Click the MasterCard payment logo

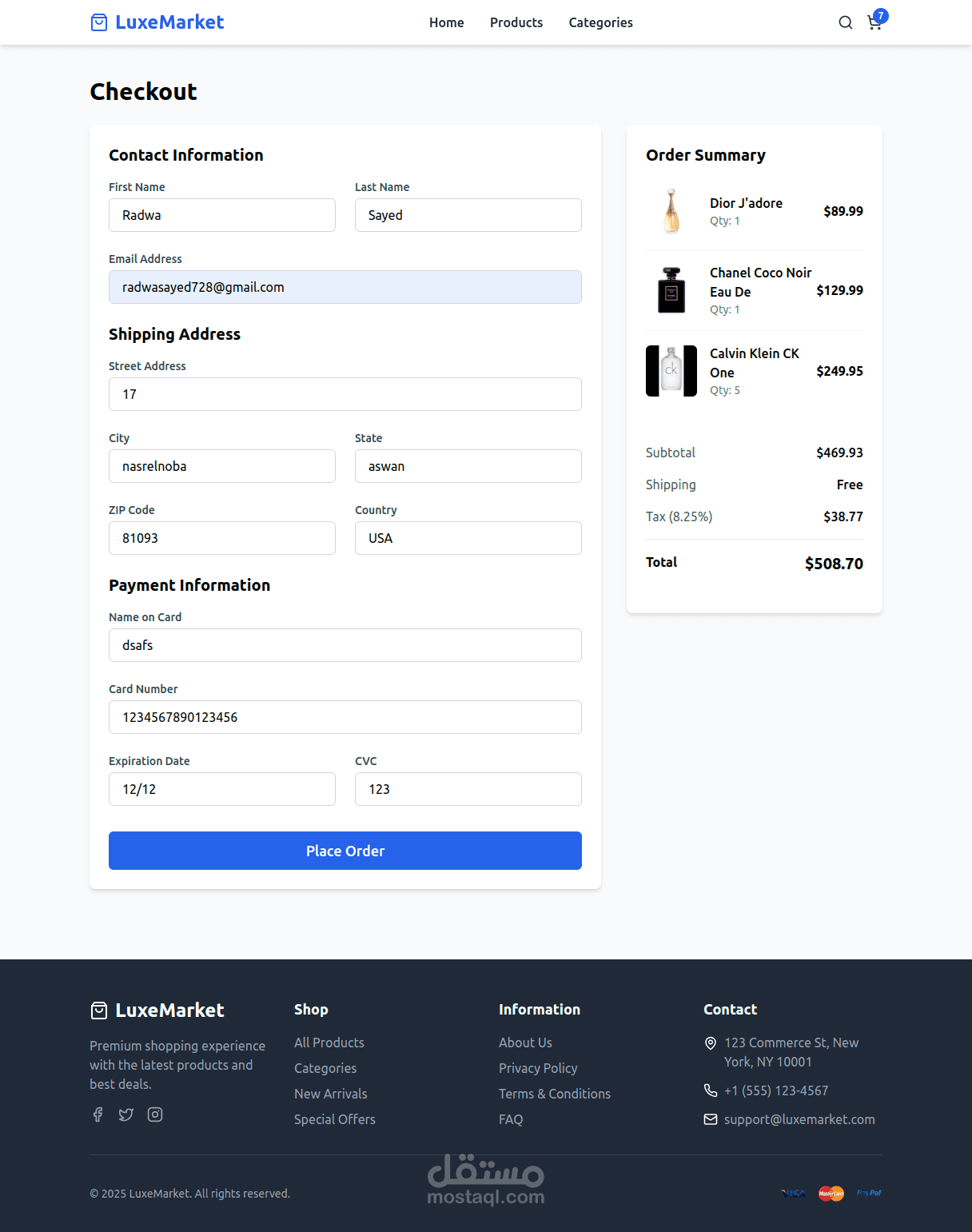point(831,1193)
